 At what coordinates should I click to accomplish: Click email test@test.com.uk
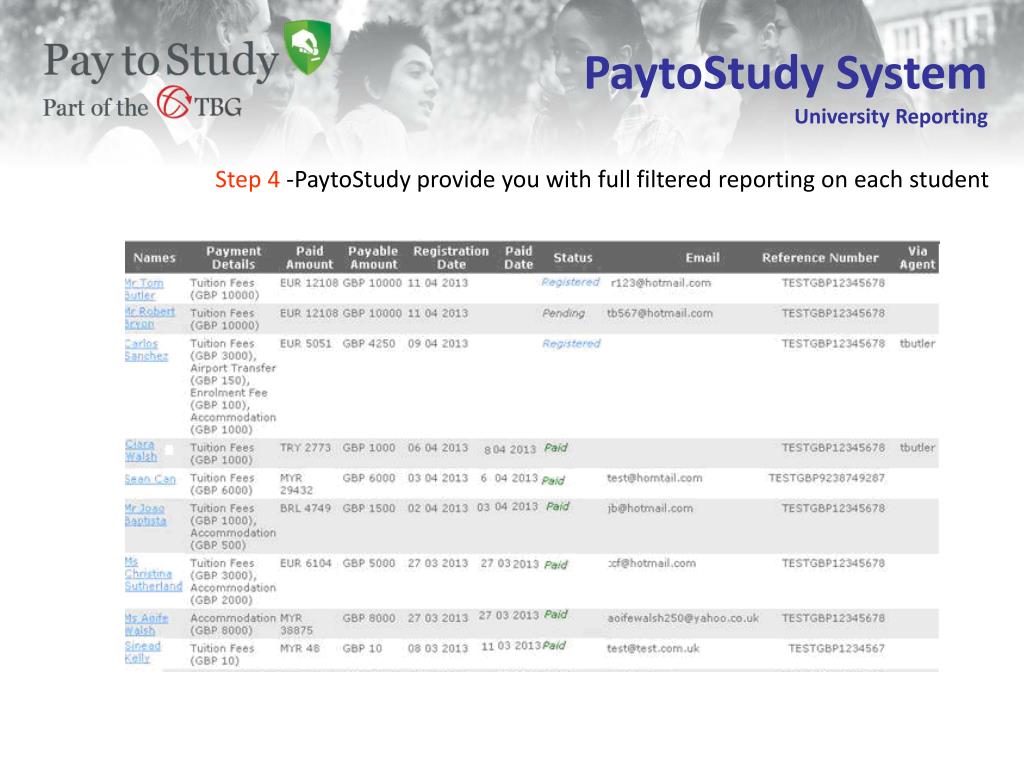(x=653, y=648)
